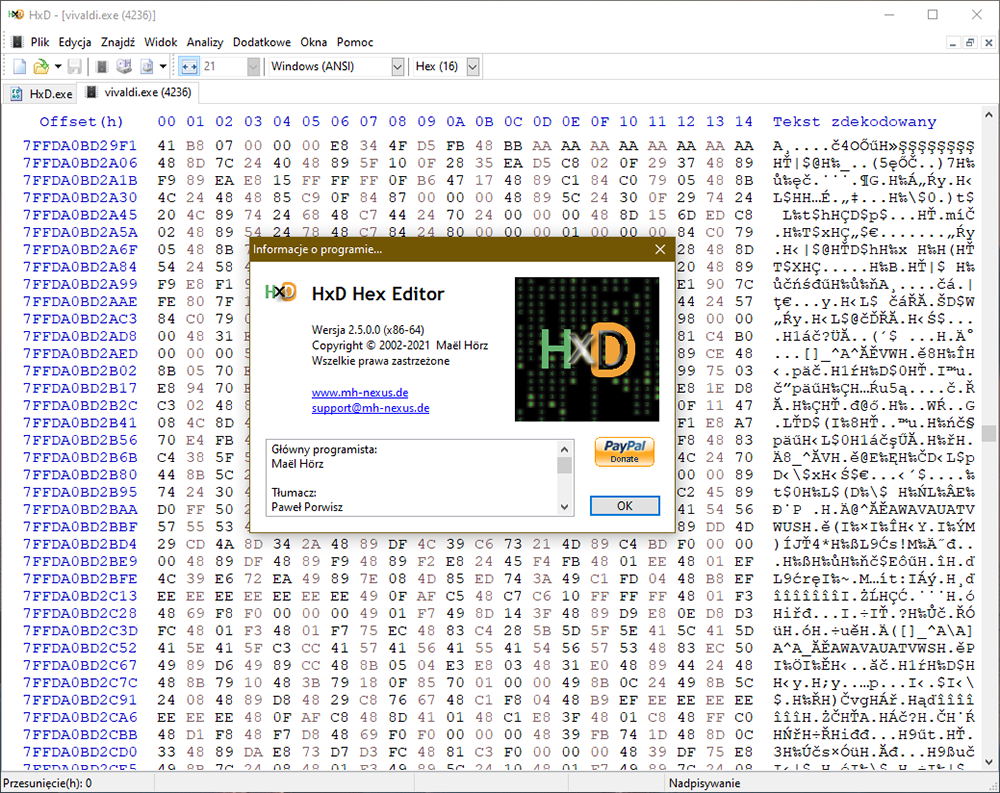Click the support@mh-nexus.de email link

click(x=371, y=408)
